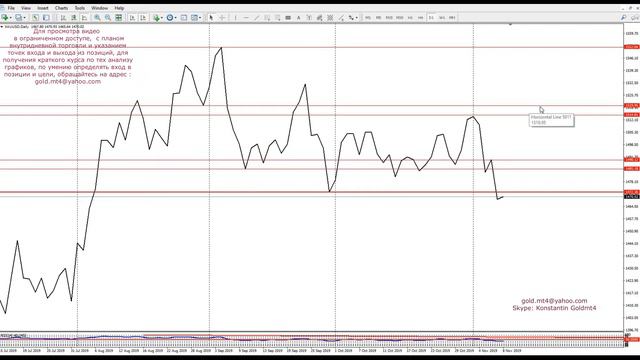640x360 pixels.
Task: Select the Arrows objects icon
Action: pyautogui.click(x=351, y=18)
